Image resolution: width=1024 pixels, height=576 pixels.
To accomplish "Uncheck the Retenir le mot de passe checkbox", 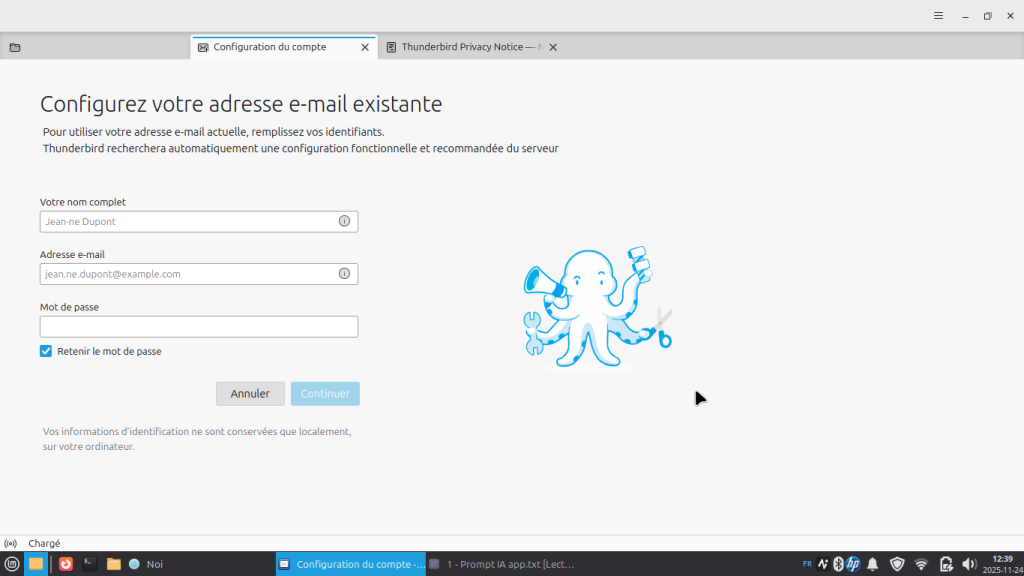I will click(x=46, y=351).
